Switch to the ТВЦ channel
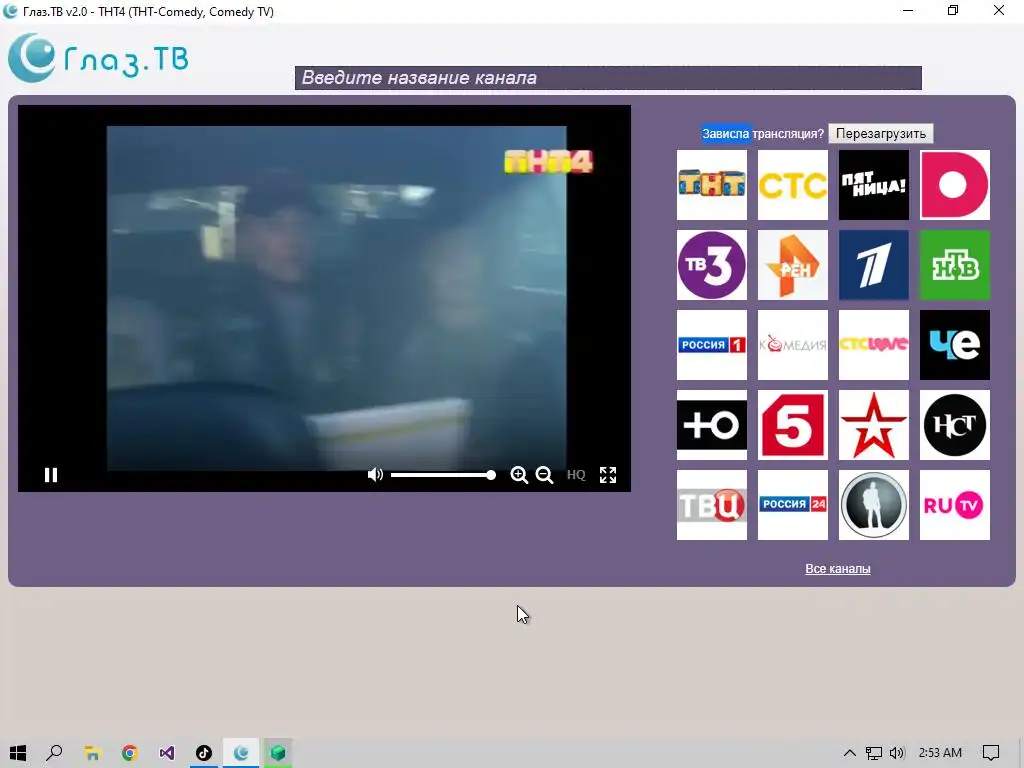The image size is (1024, 768). tap(711, 505)
